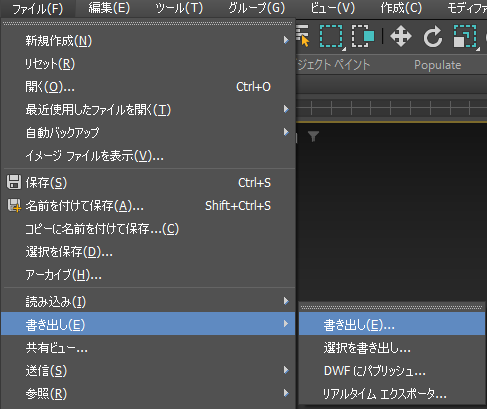This screenshot has height=409, width=487.
Task: Switch to the Populate ribbon tab
Action: pos(437,65)
